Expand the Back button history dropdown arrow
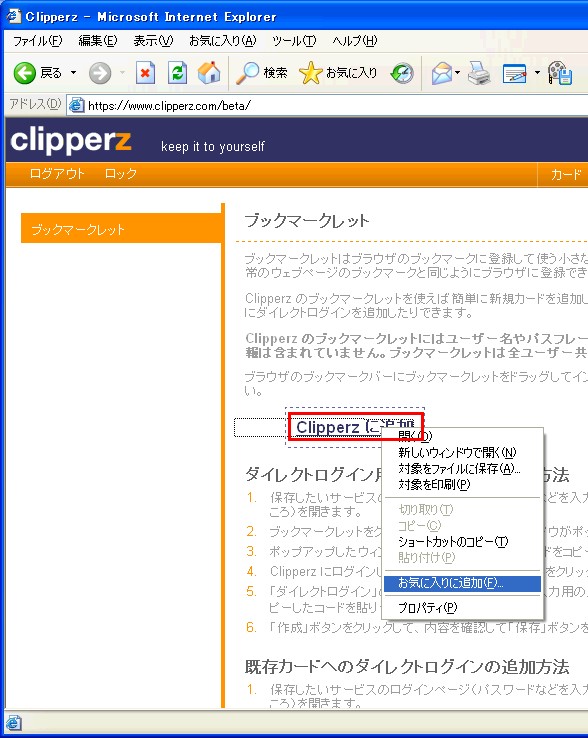Image resolution: width=588 pixels, height=738 pixels. pyautogui.click(x=73, y=73)
